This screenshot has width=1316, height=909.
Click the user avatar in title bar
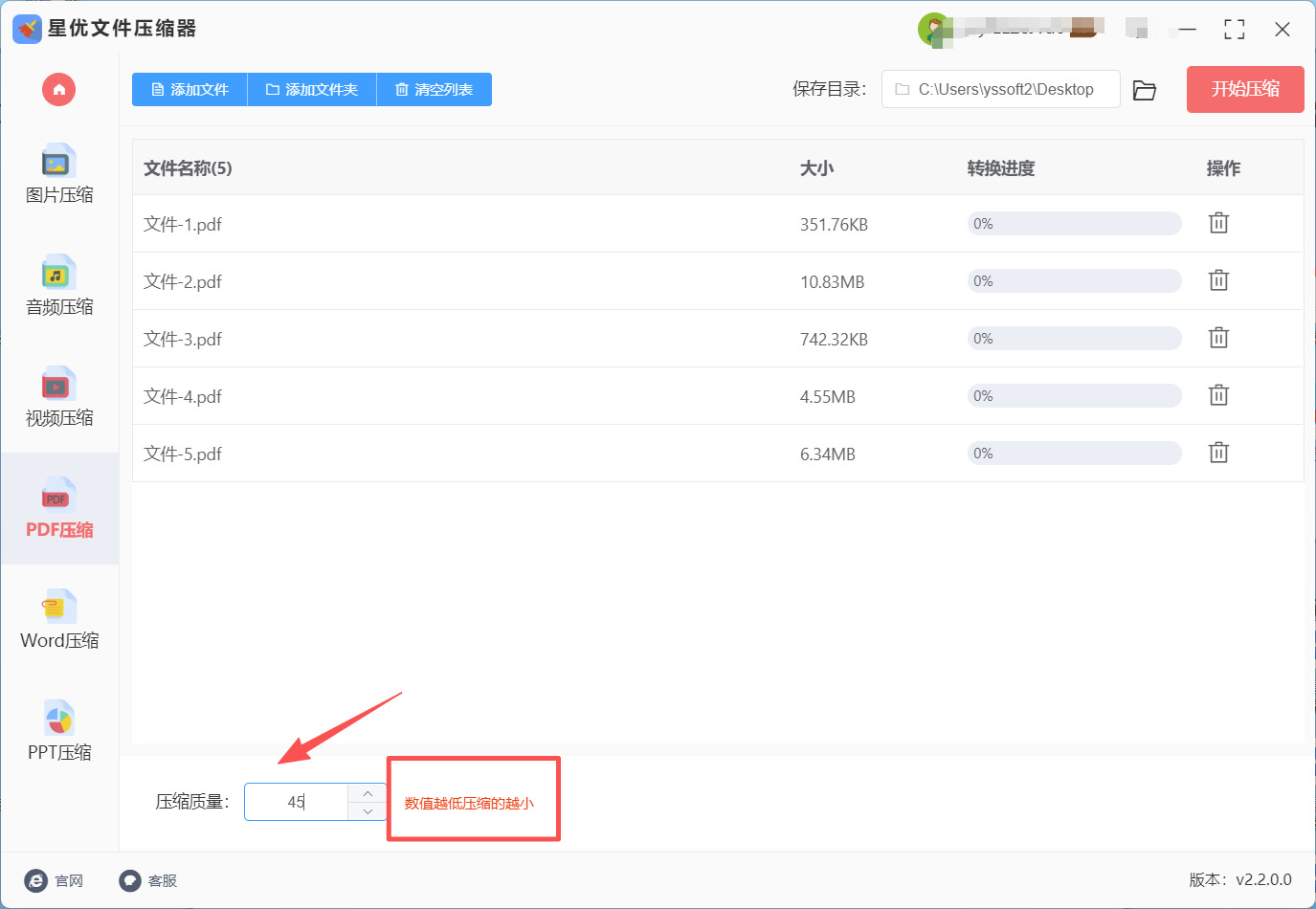point(932,29)
